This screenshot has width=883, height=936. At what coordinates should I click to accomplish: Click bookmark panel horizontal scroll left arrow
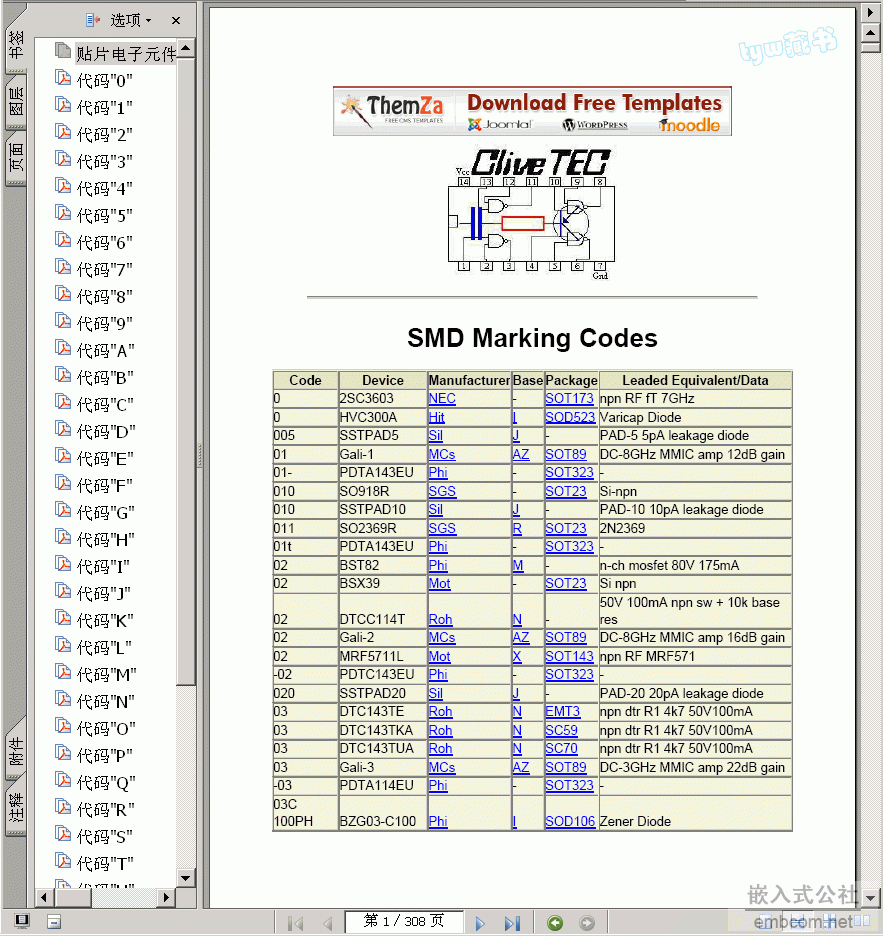(43, 897)
